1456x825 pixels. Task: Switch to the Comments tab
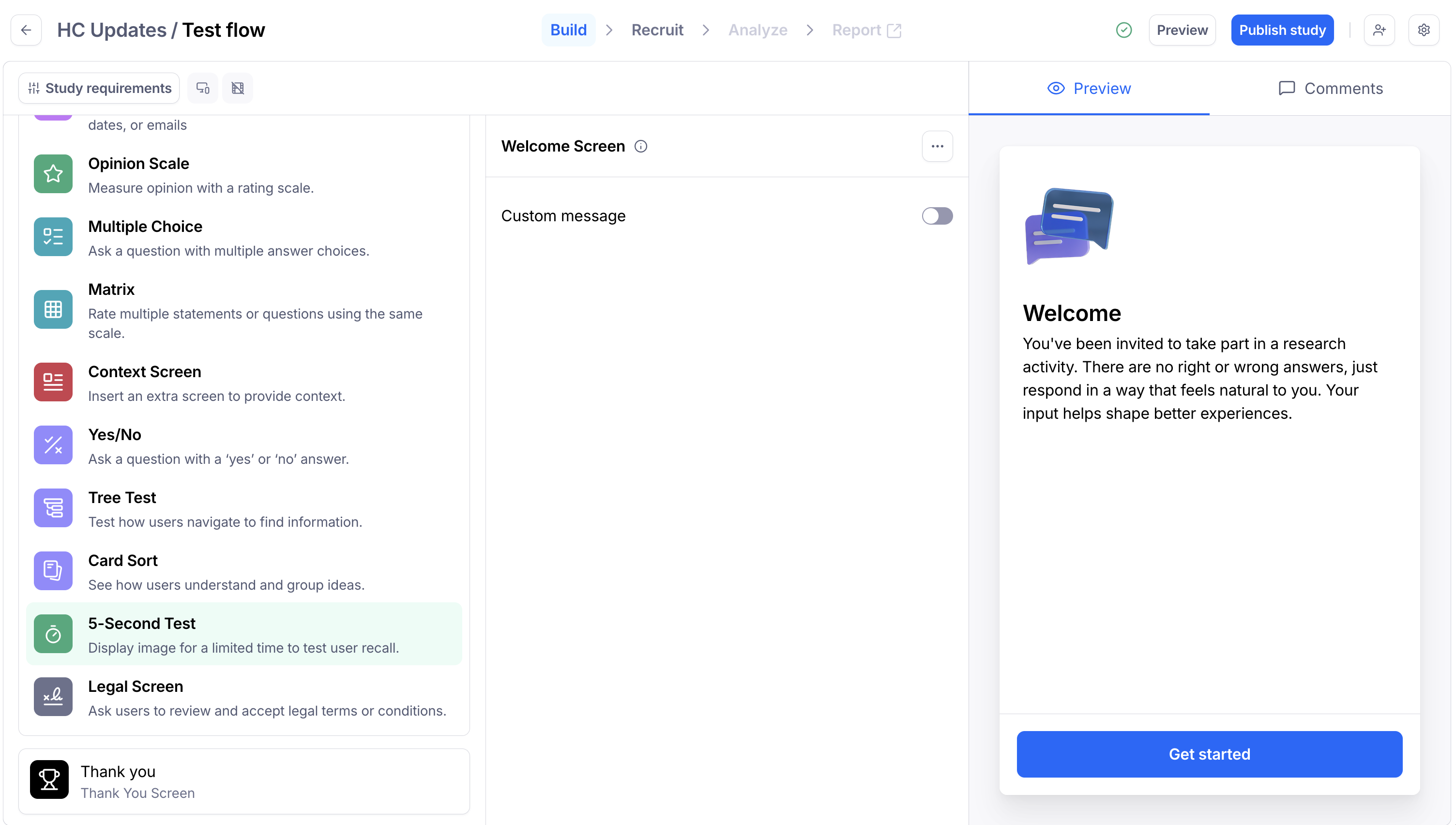click(1330, 89)
